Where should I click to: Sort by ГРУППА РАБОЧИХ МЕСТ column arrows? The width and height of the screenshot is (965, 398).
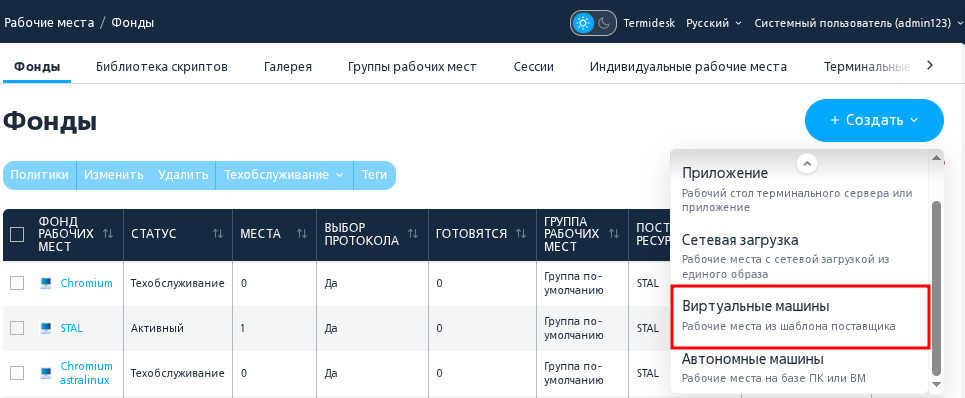pos(614,234)
